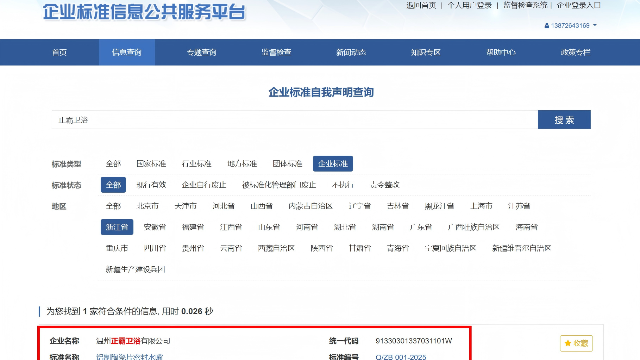Image resolution: width=640 pixels, height=360 pixels.
Task: Select 行业标准 standard type filter
Action: point(196,164)
